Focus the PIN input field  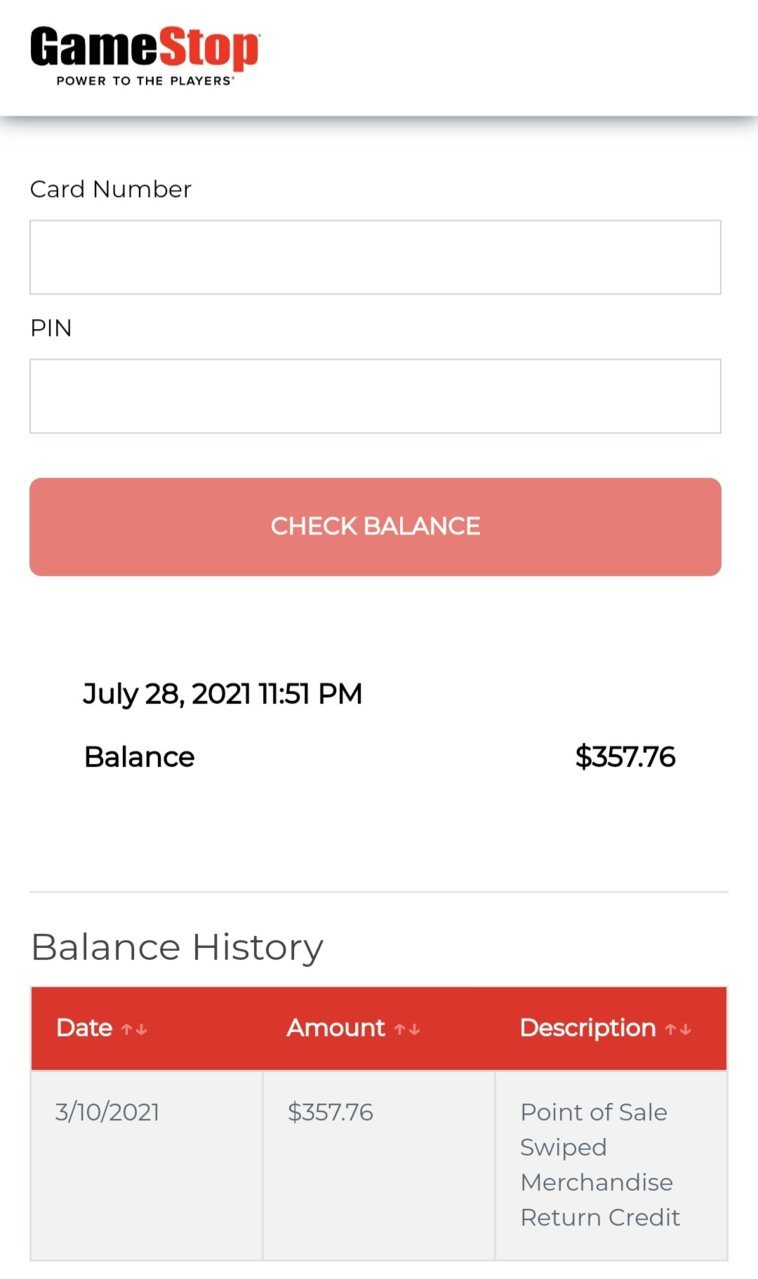(x=375, y=396)
